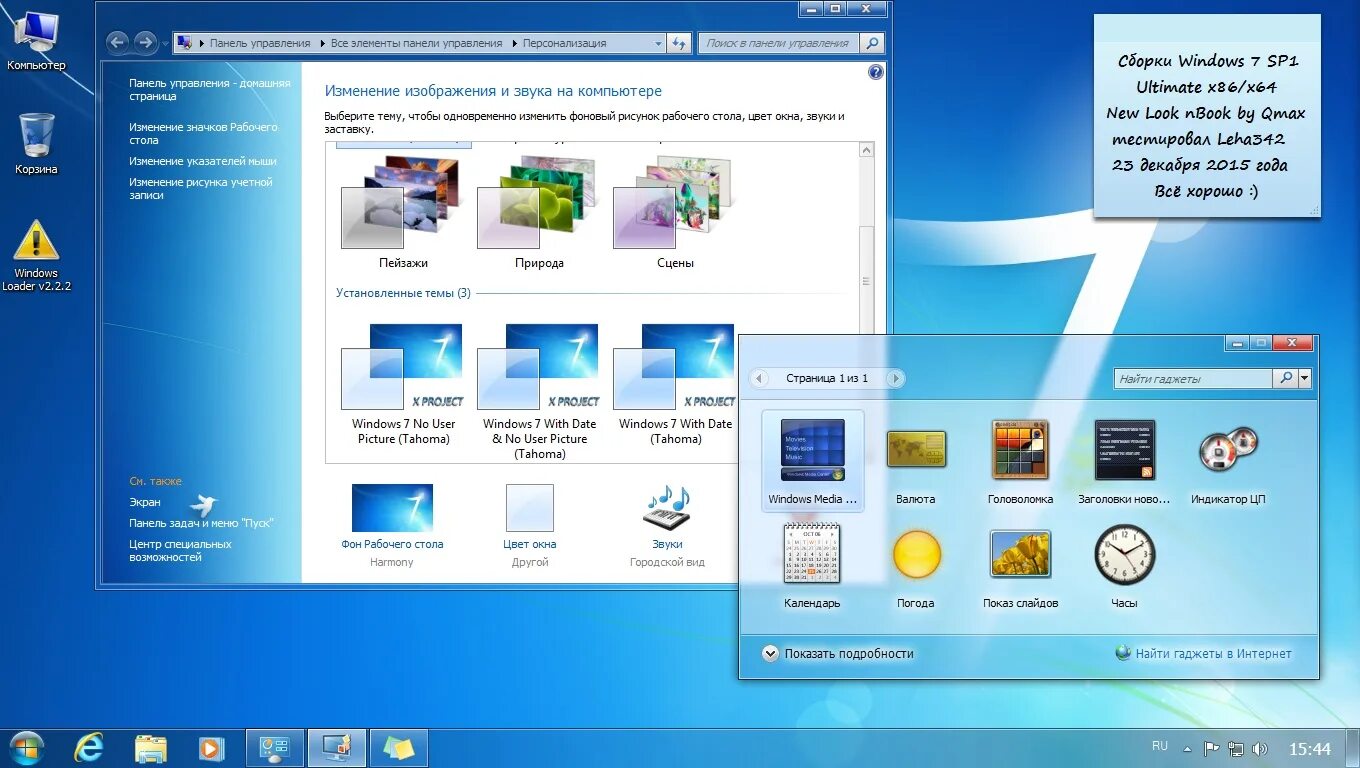Click the Персонализация breadcrumb segment
Image resolution: width=1360 pixels, height=768 pixels.
[564, 43]
